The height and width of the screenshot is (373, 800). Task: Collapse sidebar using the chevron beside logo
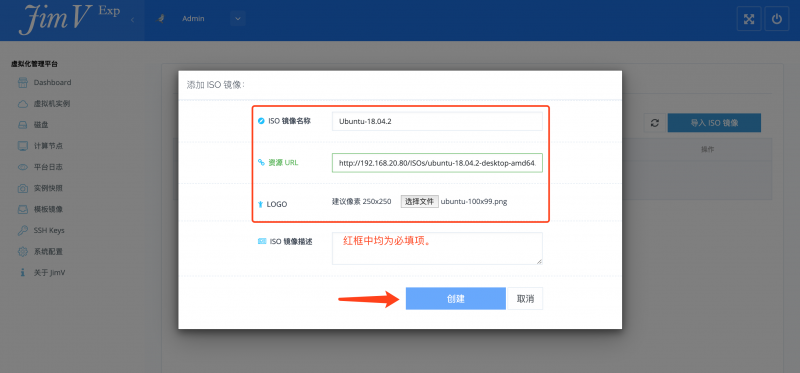point(132,20)
